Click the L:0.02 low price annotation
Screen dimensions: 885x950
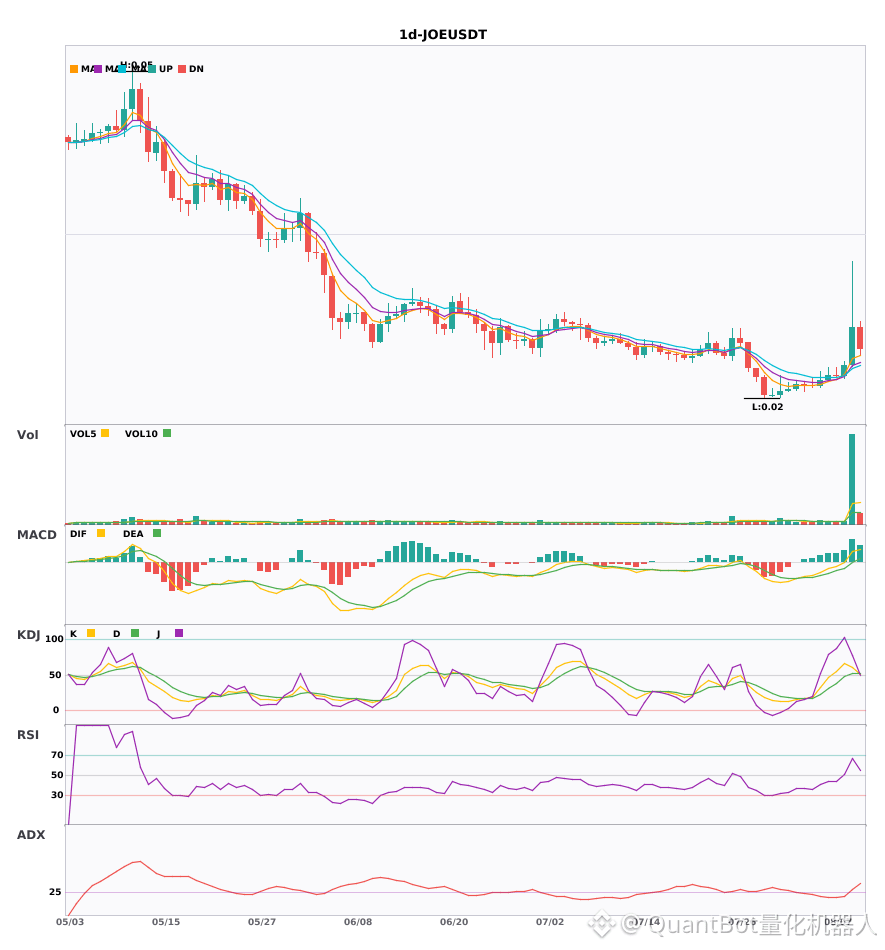pos(767,407)
